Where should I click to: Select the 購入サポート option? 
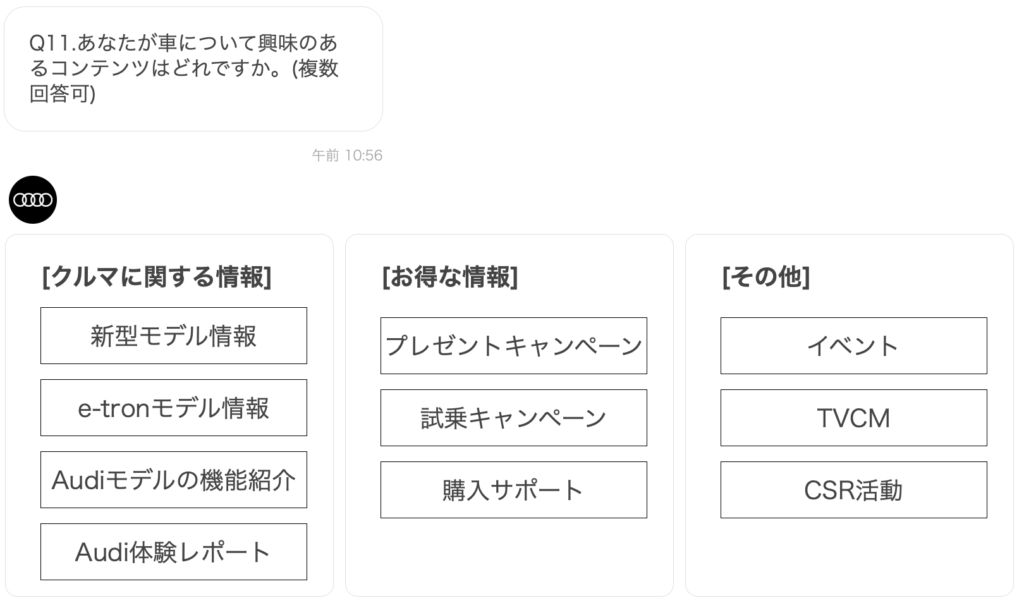tap(514, 490)
